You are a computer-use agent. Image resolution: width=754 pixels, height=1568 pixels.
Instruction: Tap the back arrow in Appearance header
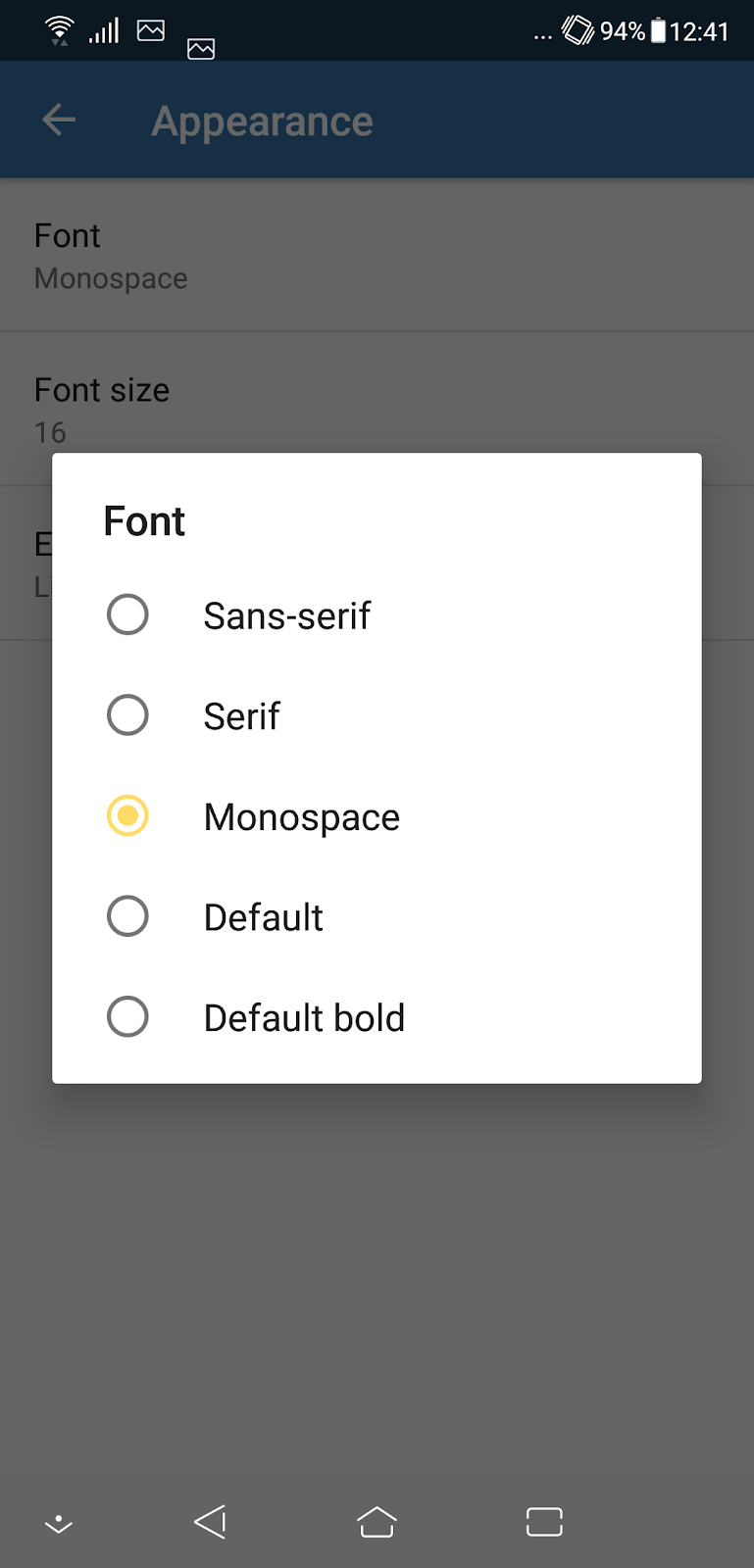pyautogui.click(x=59, y=121)
